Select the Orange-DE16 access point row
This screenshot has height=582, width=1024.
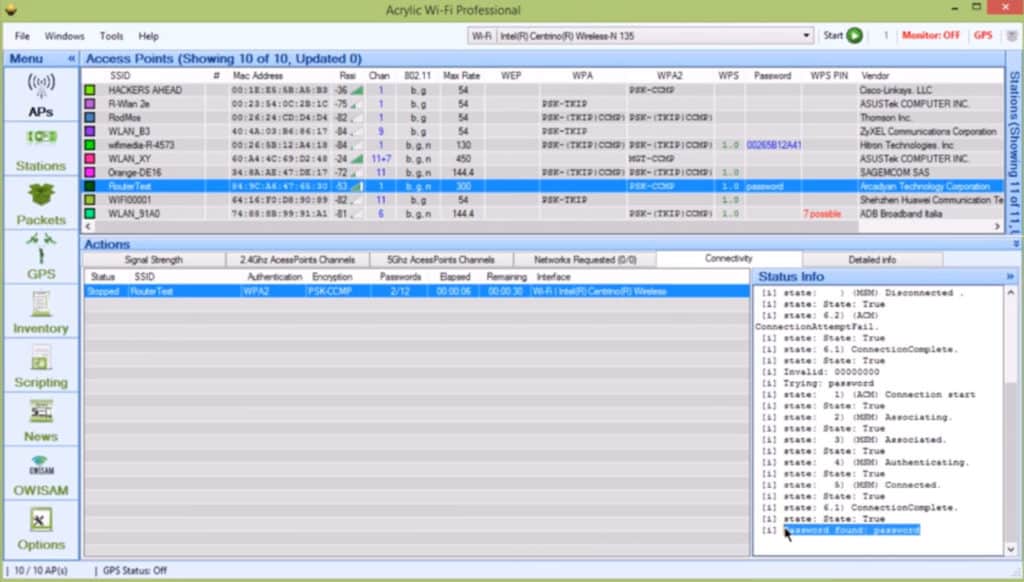(x=543, y=172)
